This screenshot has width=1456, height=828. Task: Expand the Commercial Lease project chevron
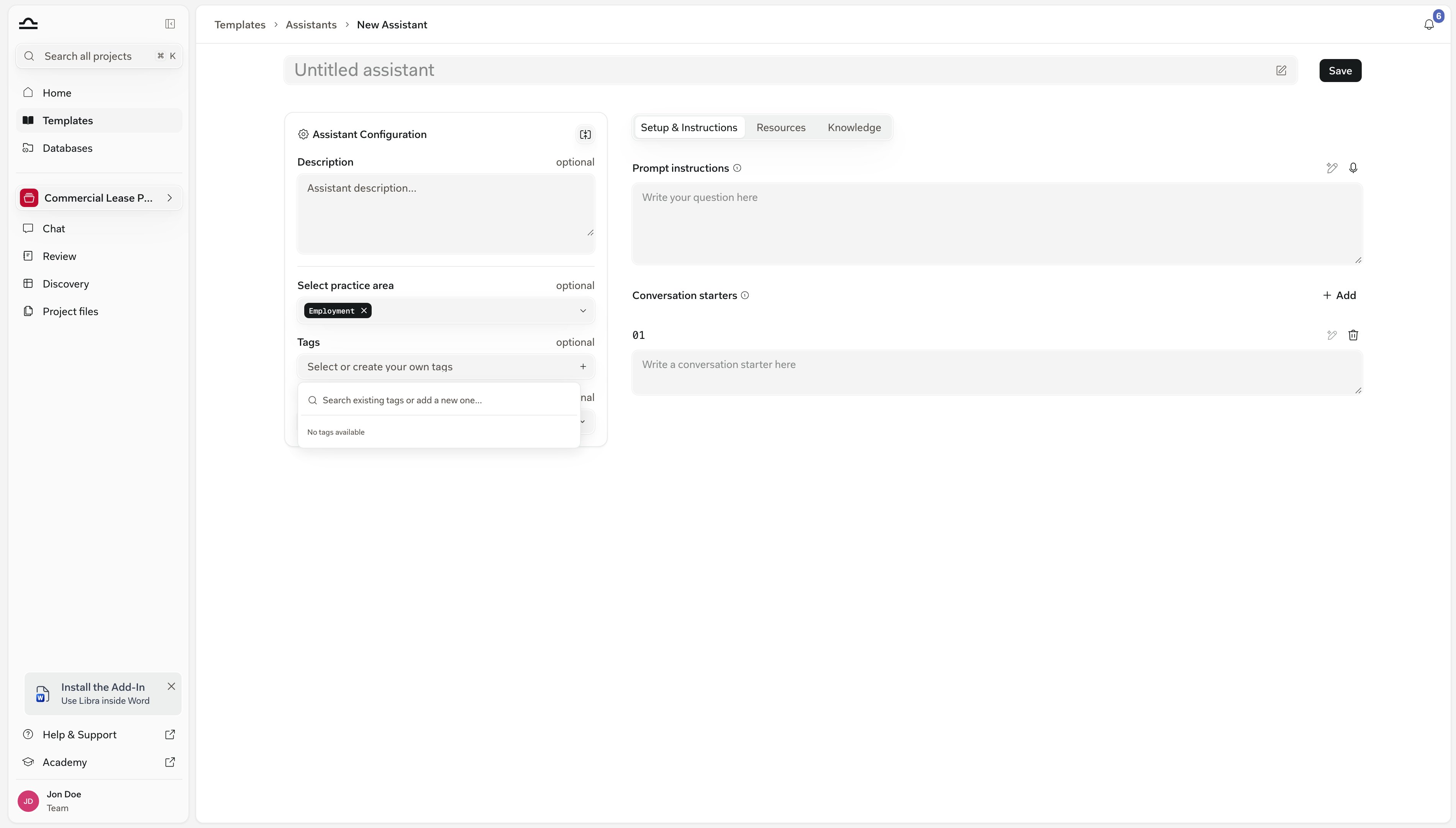point(169,198)
